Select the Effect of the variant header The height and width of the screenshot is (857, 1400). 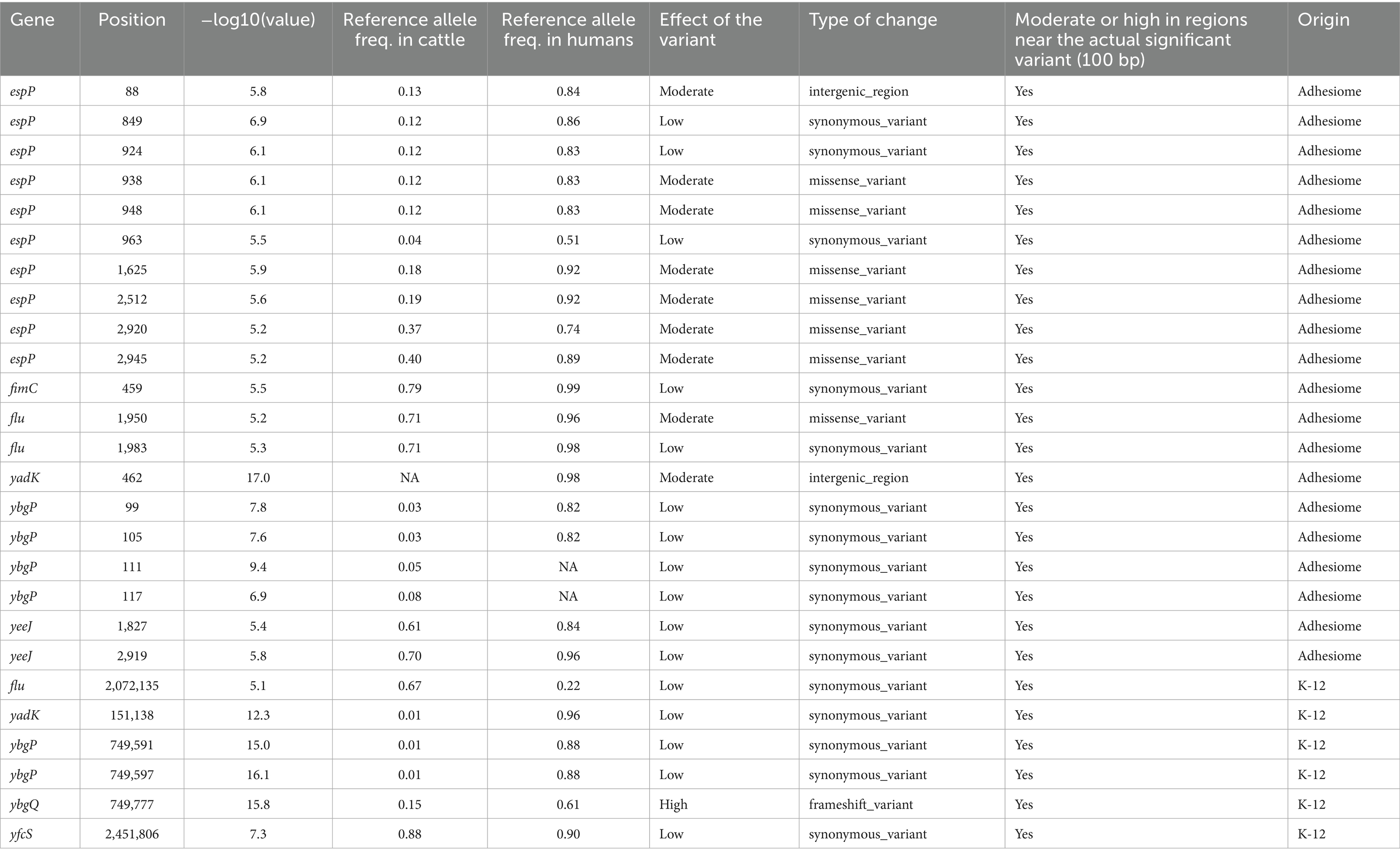click(x=710, y=30)
